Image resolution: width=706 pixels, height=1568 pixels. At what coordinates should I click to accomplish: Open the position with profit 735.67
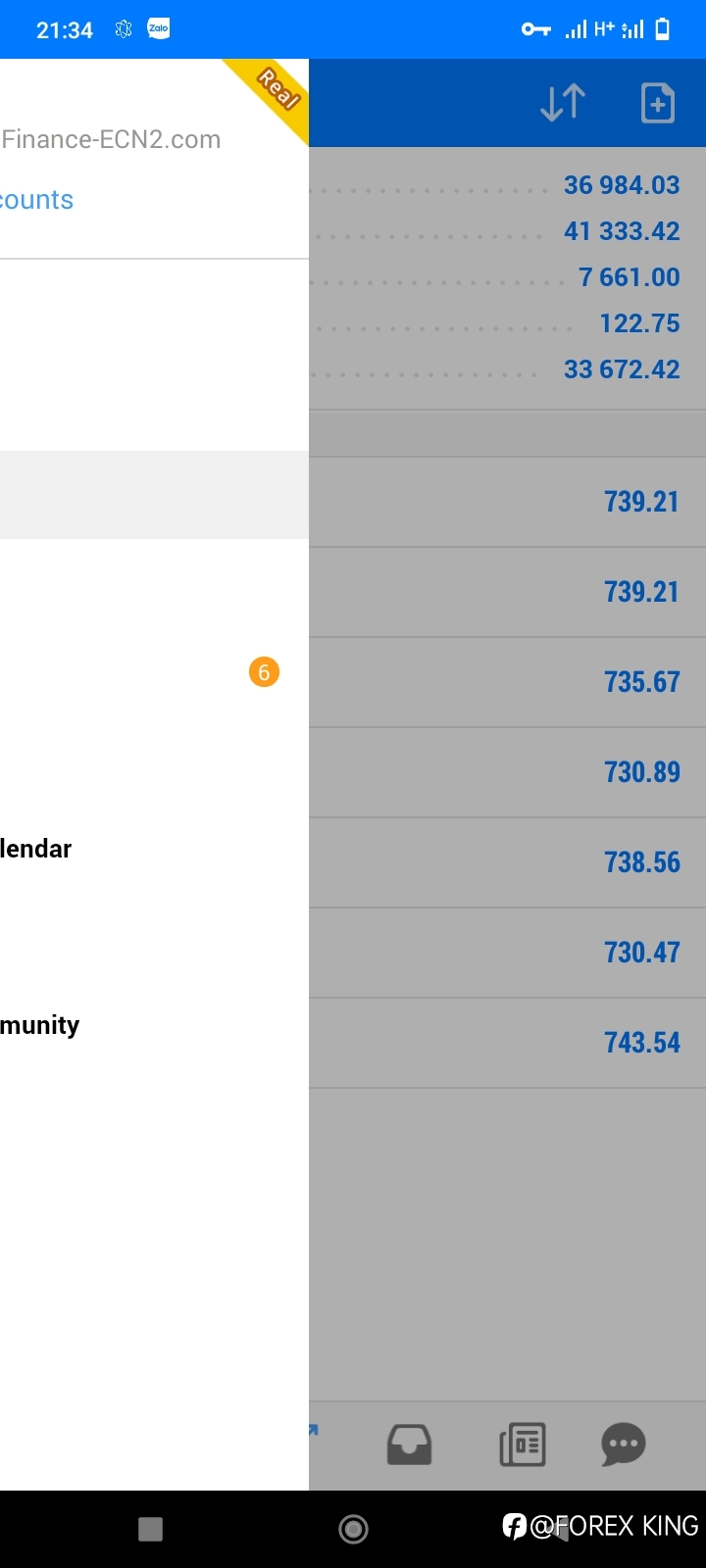point(507,682)
